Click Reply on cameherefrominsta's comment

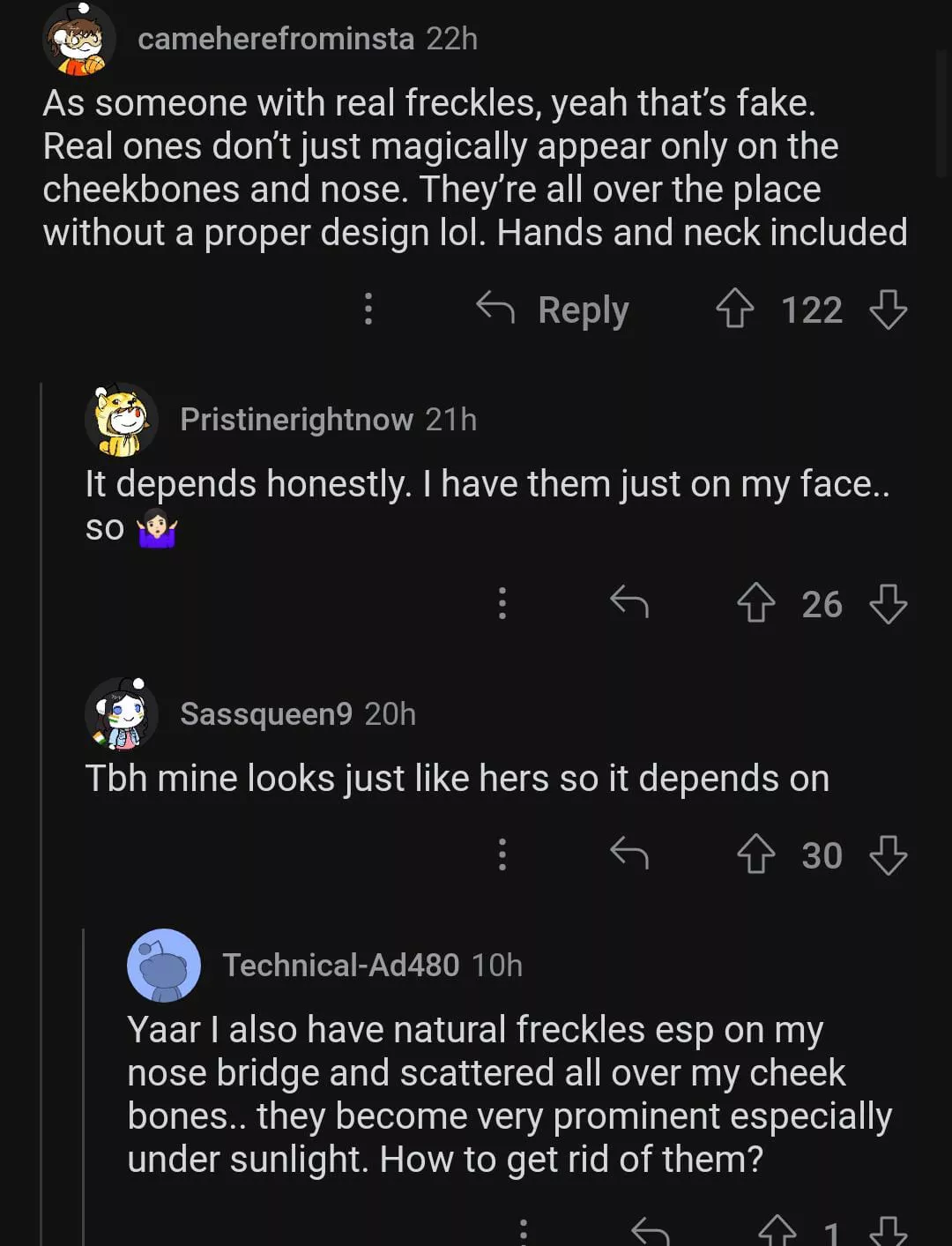553,310
